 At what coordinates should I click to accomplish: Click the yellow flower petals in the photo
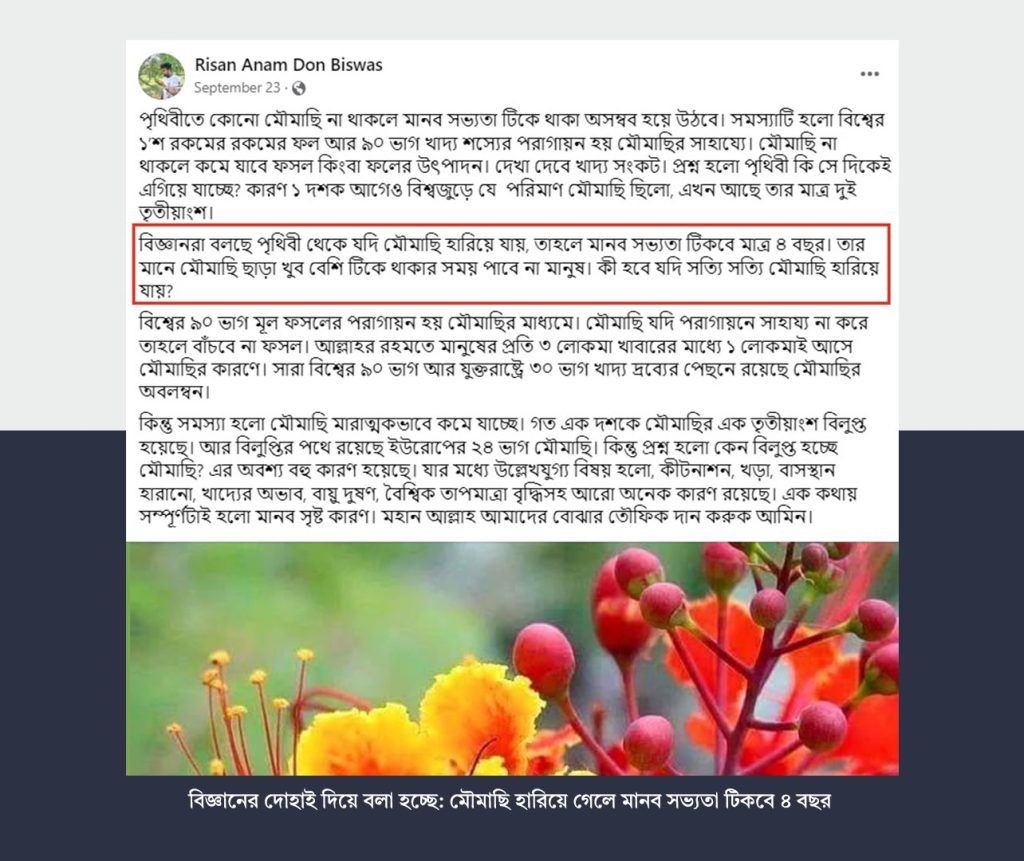(x=418, y=725)
